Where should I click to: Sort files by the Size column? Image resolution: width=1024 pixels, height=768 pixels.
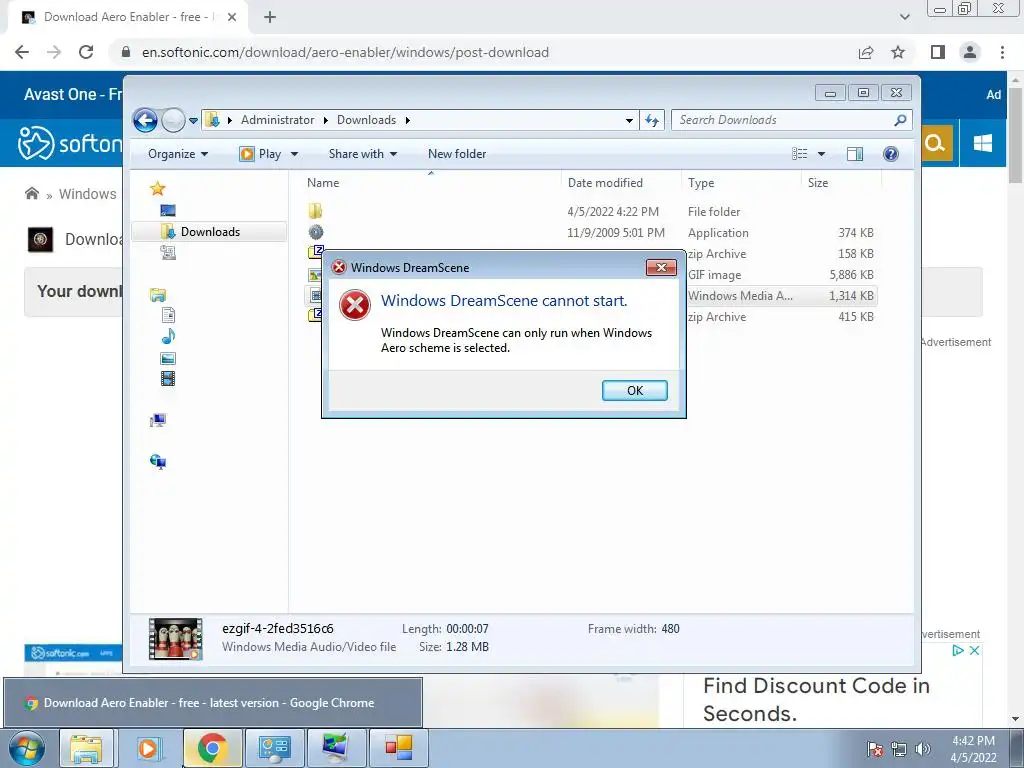click(841, 183)
